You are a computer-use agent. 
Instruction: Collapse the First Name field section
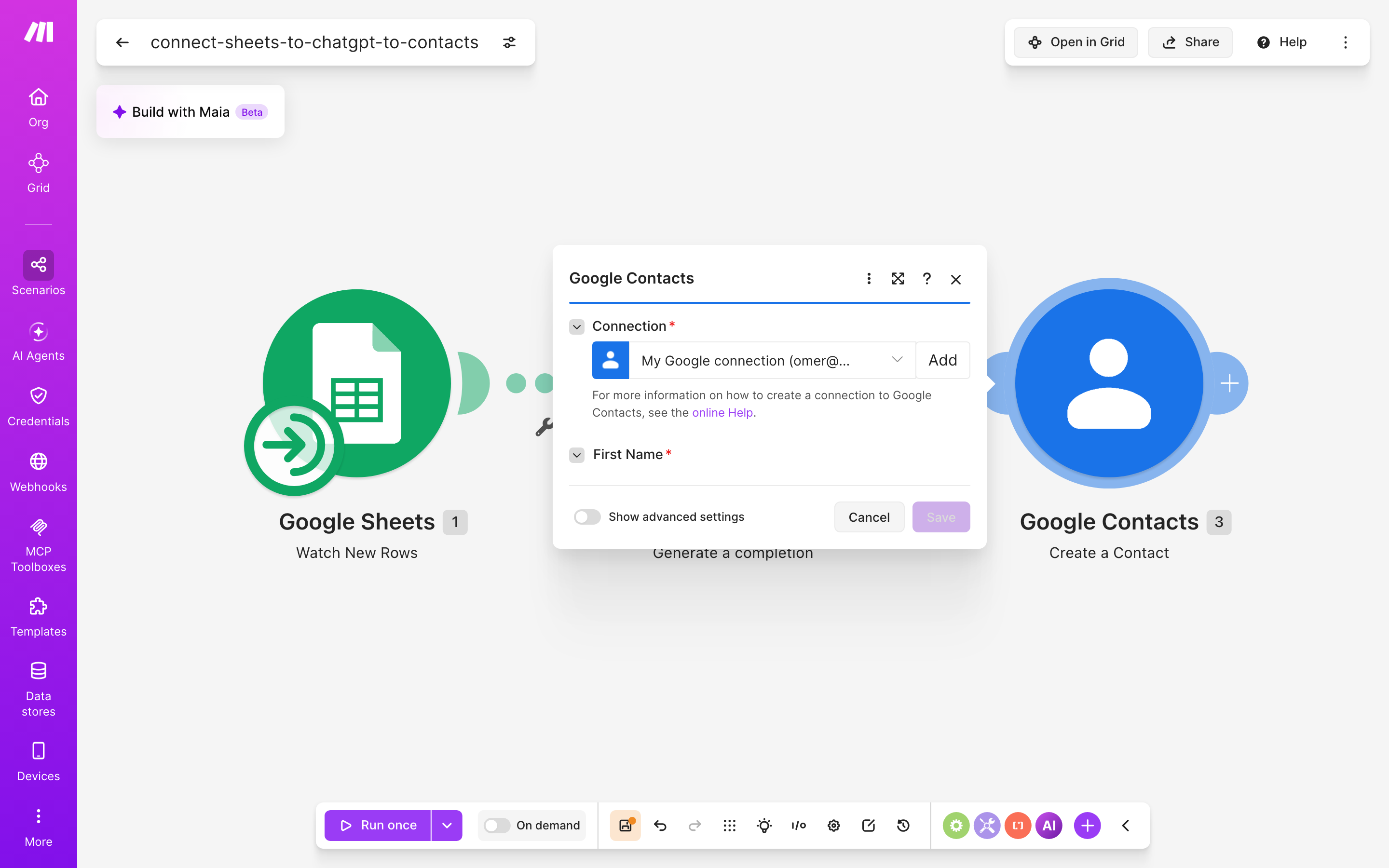577,455
